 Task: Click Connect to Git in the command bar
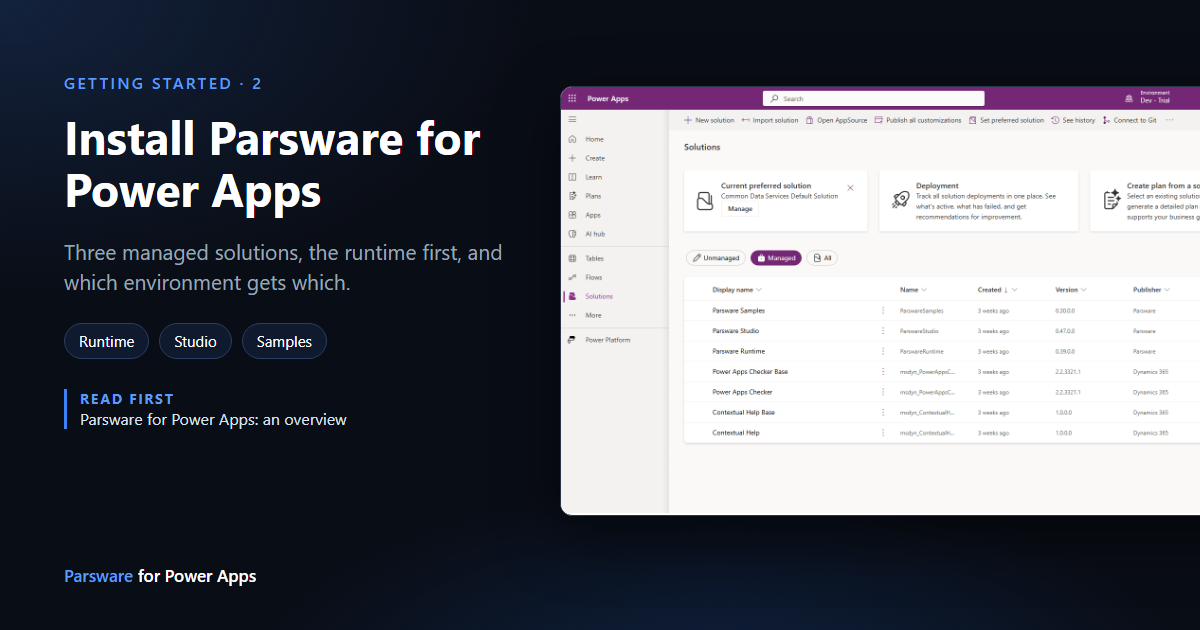pos(1129,120)
